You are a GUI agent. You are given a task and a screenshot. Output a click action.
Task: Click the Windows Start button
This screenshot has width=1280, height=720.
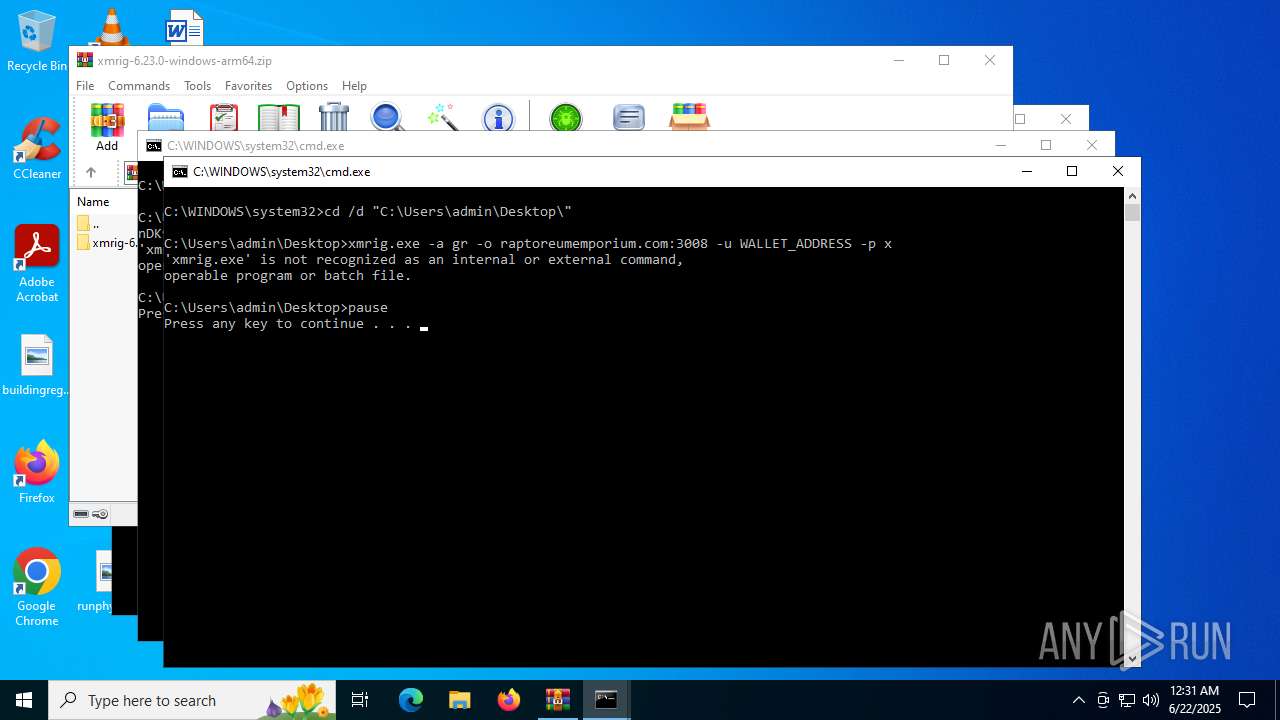24,700
